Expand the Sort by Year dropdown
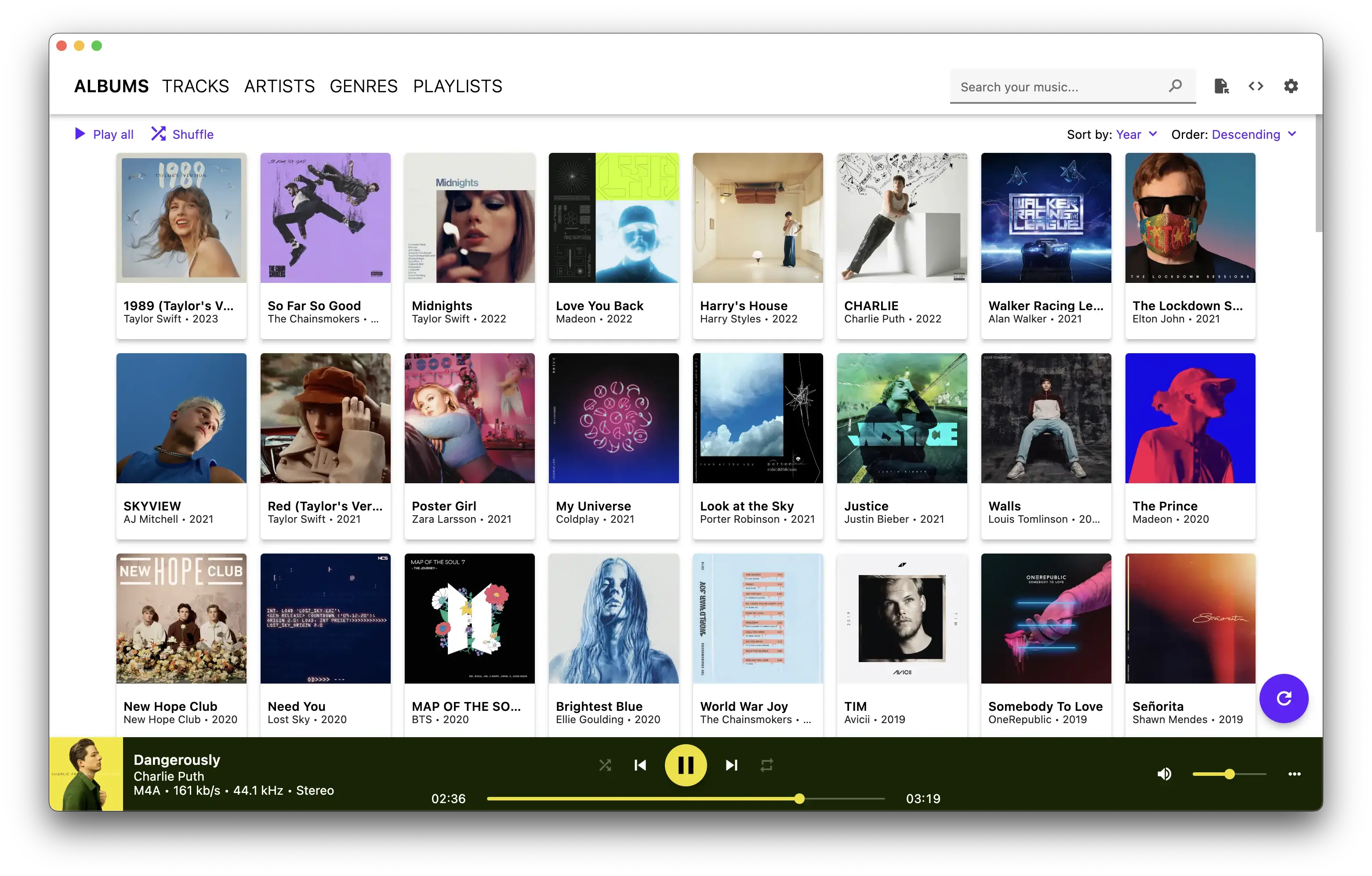This screenshot has width=1372, height=876. (x=1136, y=134)
